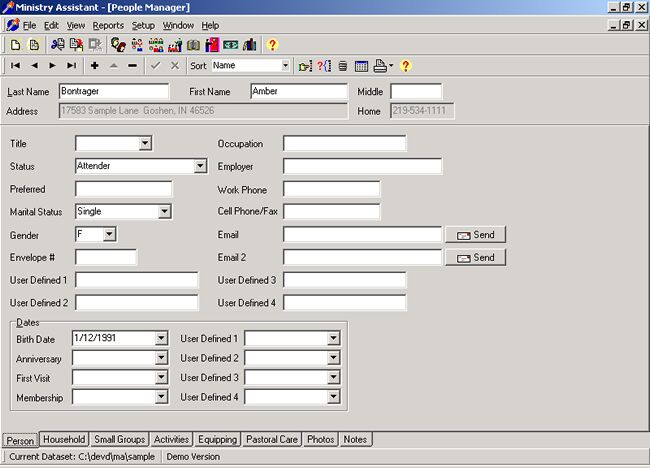This screenshot has height=468, width=650.
Task: Click the New file icon in top toolbar
Action: pyautogui.click(x=15, y=44)
